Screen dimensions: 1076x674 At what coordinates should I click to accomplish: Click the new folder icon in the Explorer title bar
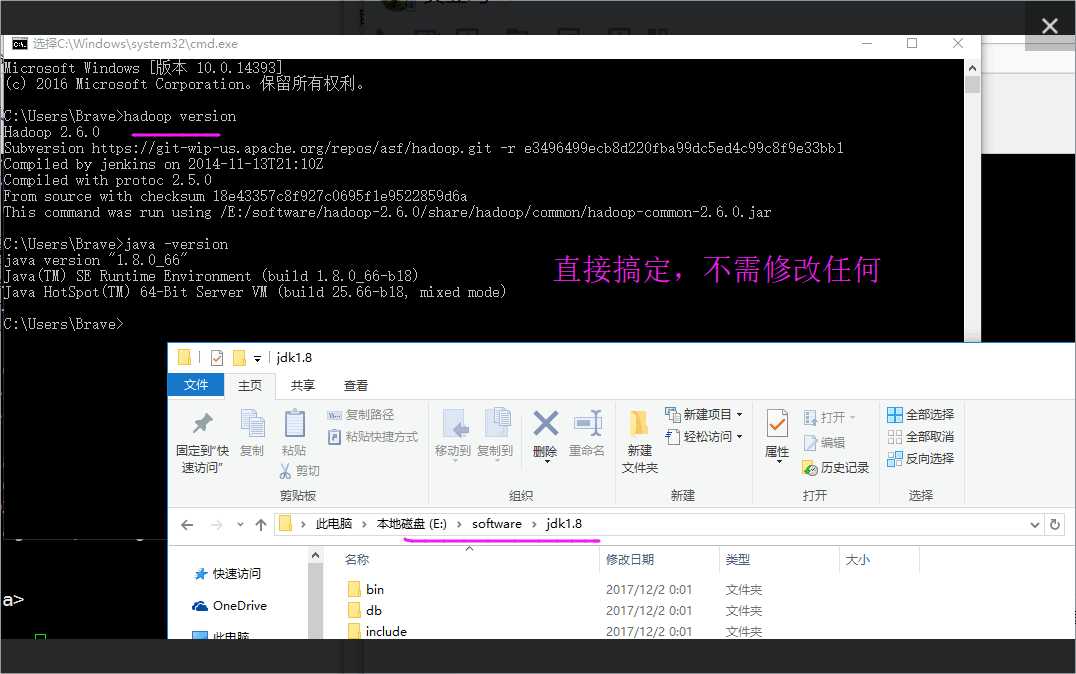pyautogui.click(x=239, y=358)
